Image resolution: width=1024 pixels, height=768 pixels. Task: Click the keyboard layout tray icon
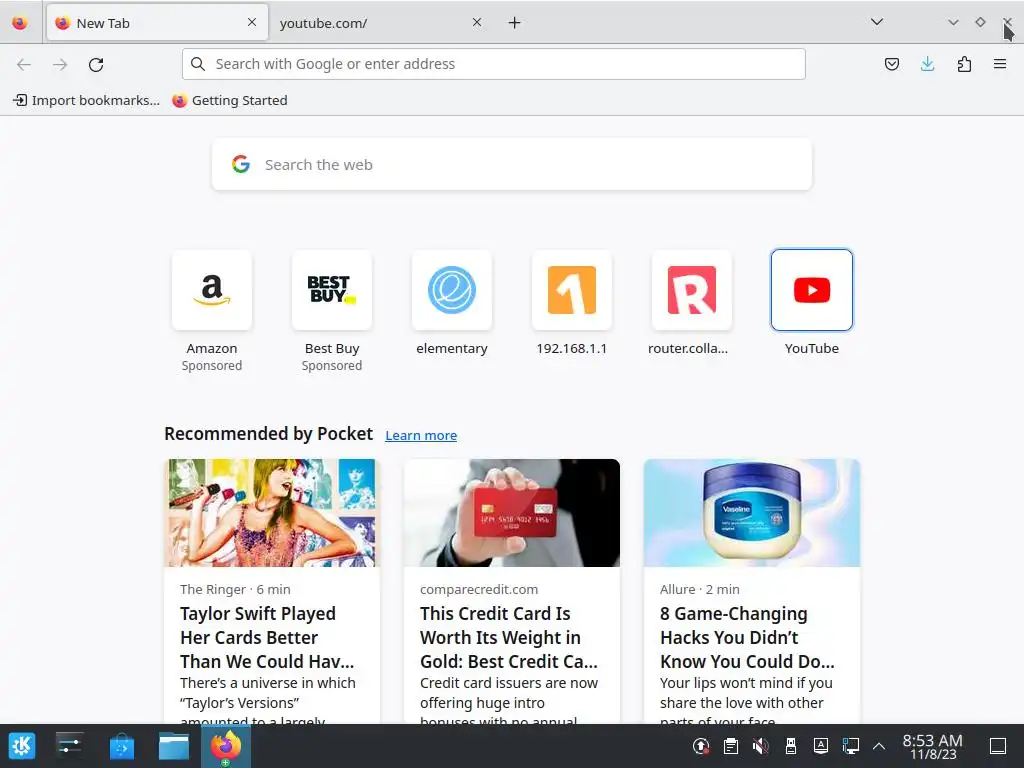821,746
